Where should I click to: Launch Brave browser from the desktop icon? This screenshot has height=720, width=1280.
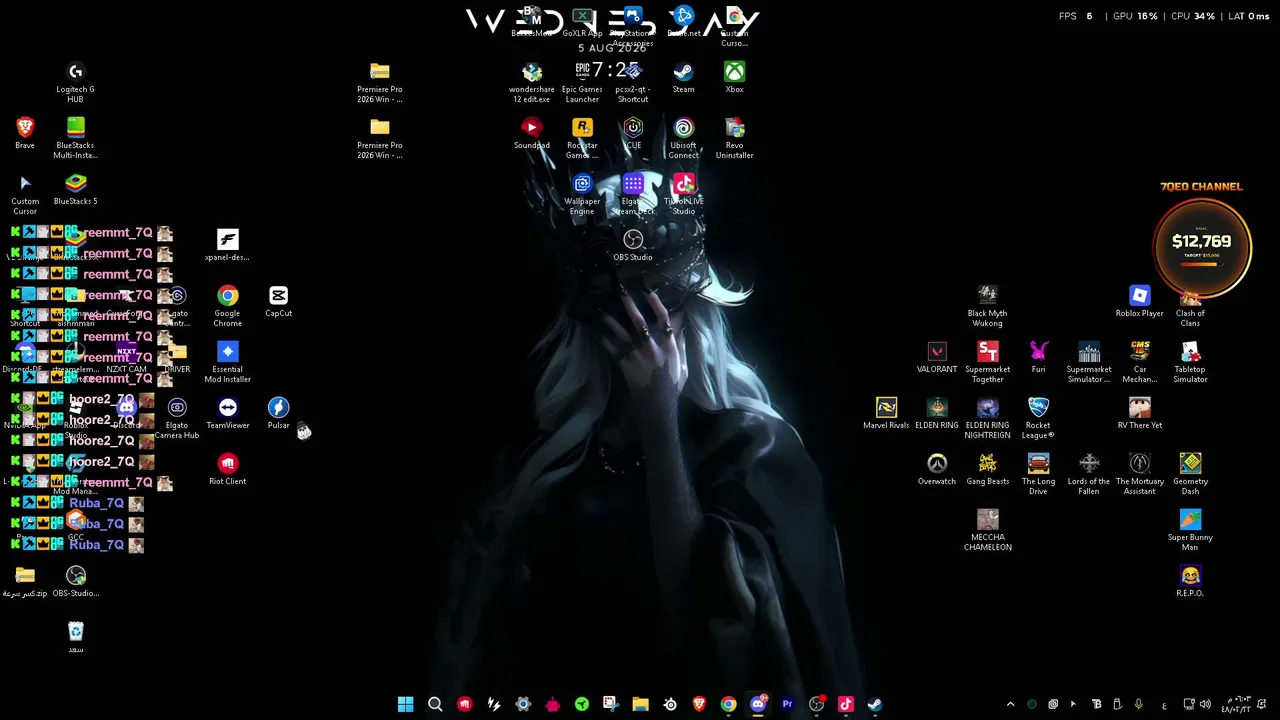click(25, 128)
